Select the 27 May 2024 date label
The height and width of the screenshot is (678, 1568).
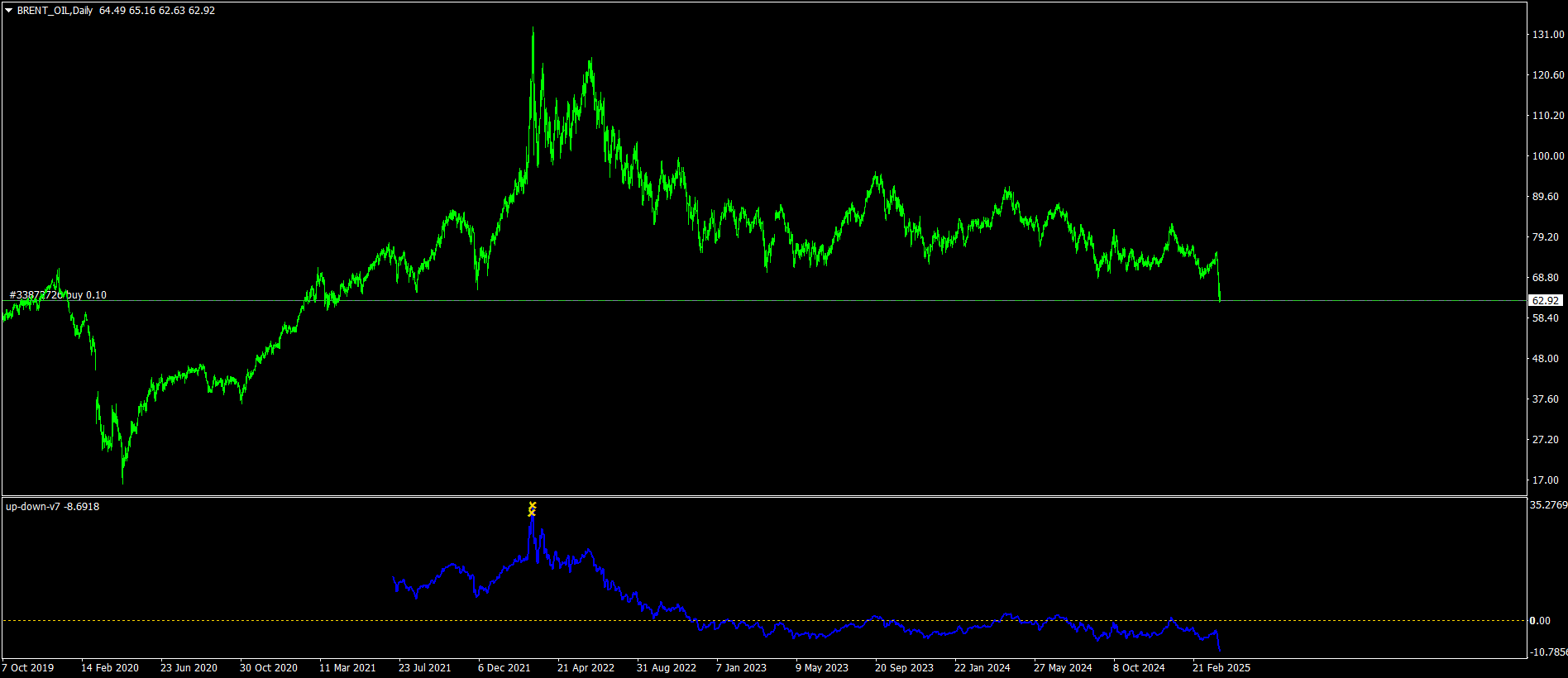(x=1063, y=668)
